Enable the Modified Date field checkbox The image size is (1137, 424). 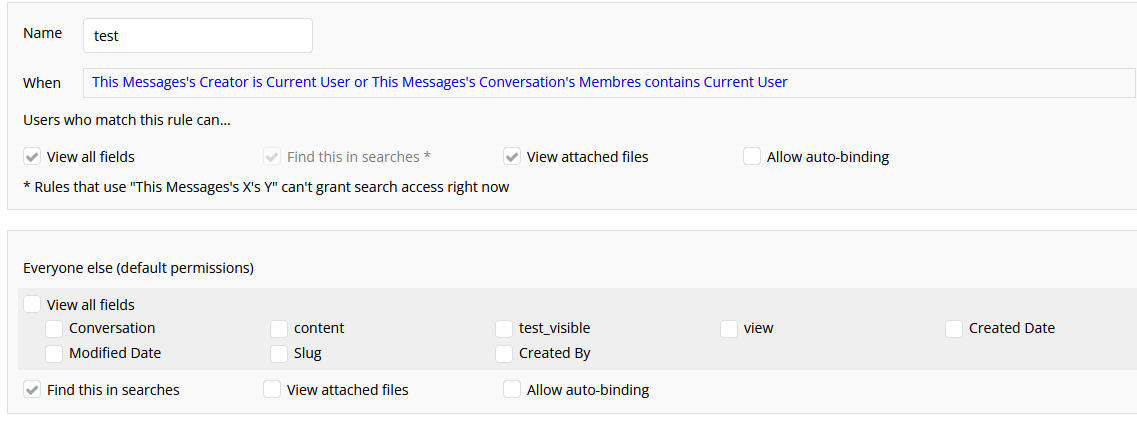pyautogui.click(x=54, y=353)
